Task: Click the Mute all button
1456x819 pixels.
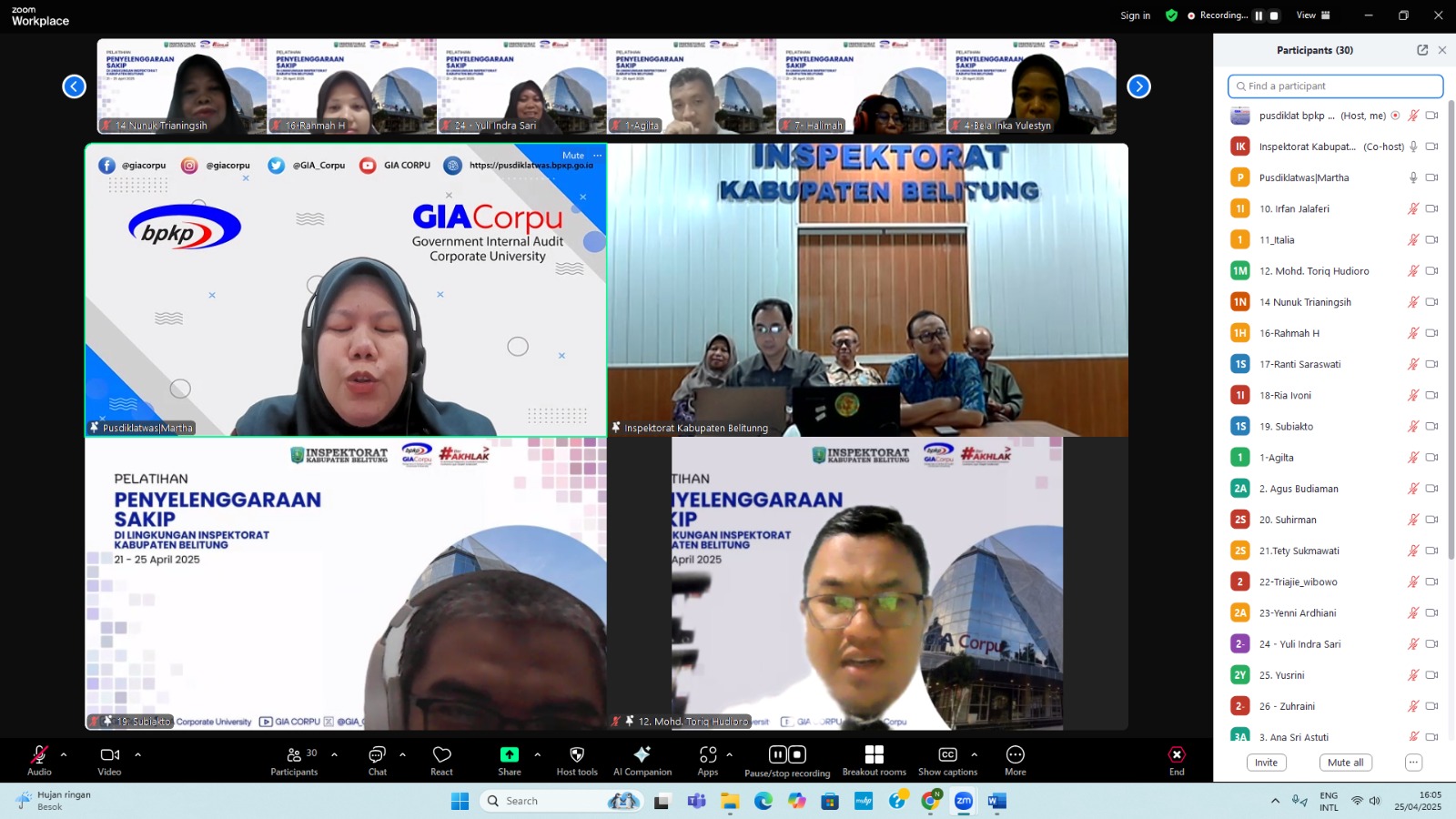Action: (x=1345, y=763)
